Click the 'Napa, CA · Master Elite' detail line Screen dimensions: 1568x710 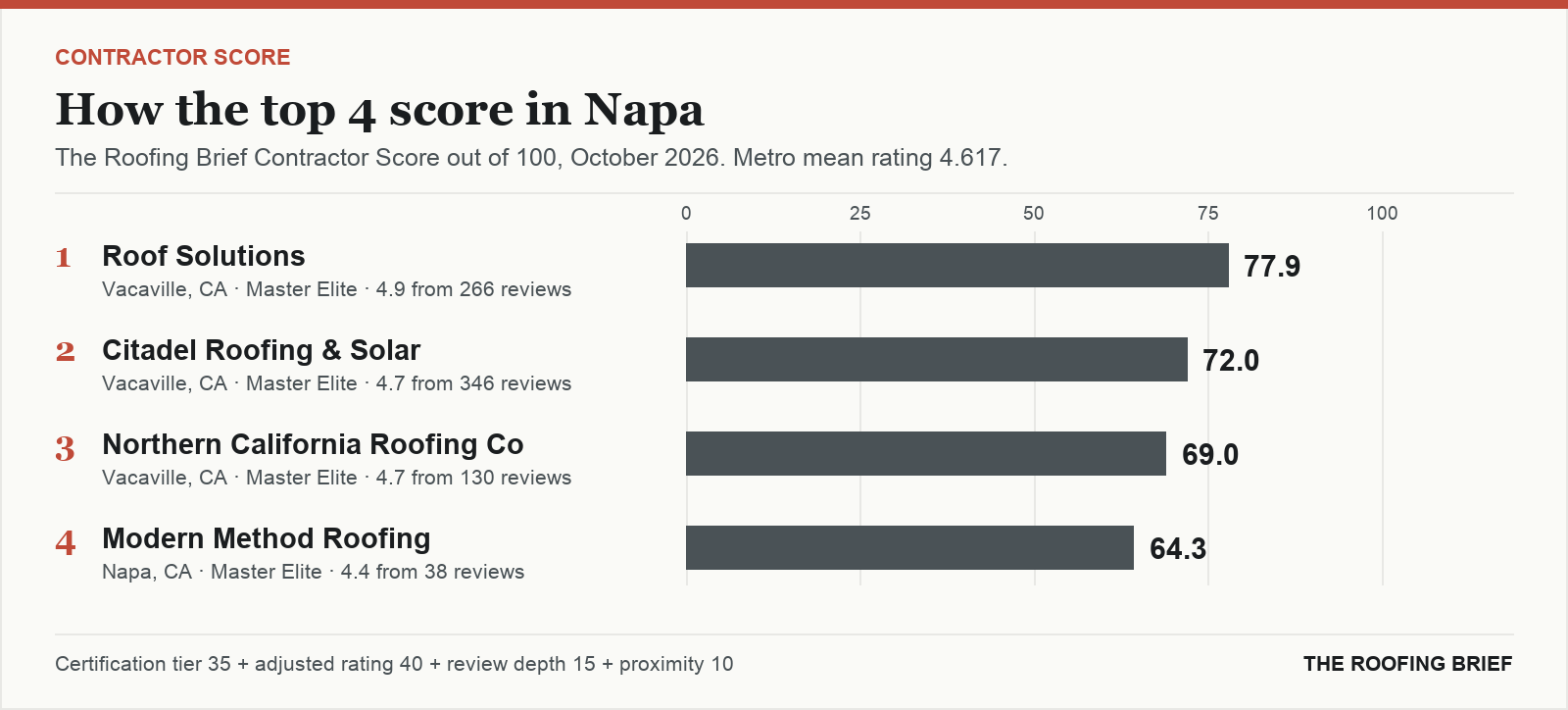(314, 572)
